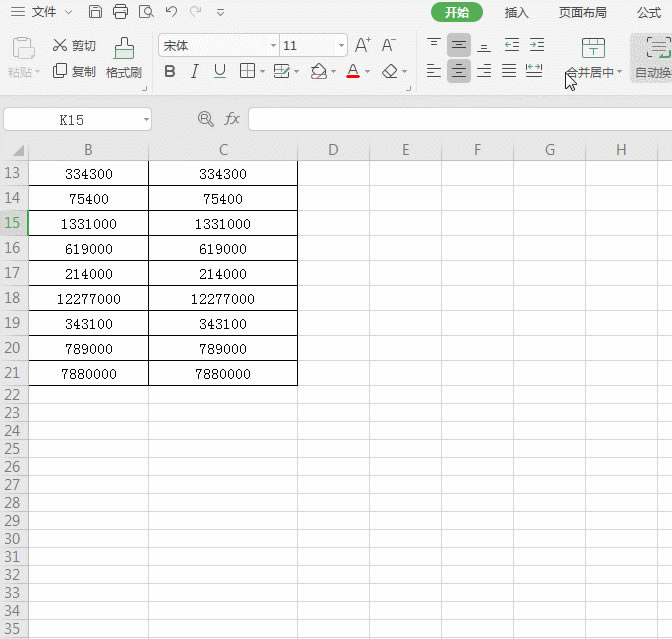
Task: Open the font size 11 dropdown
Action: [x=341, y=45]
